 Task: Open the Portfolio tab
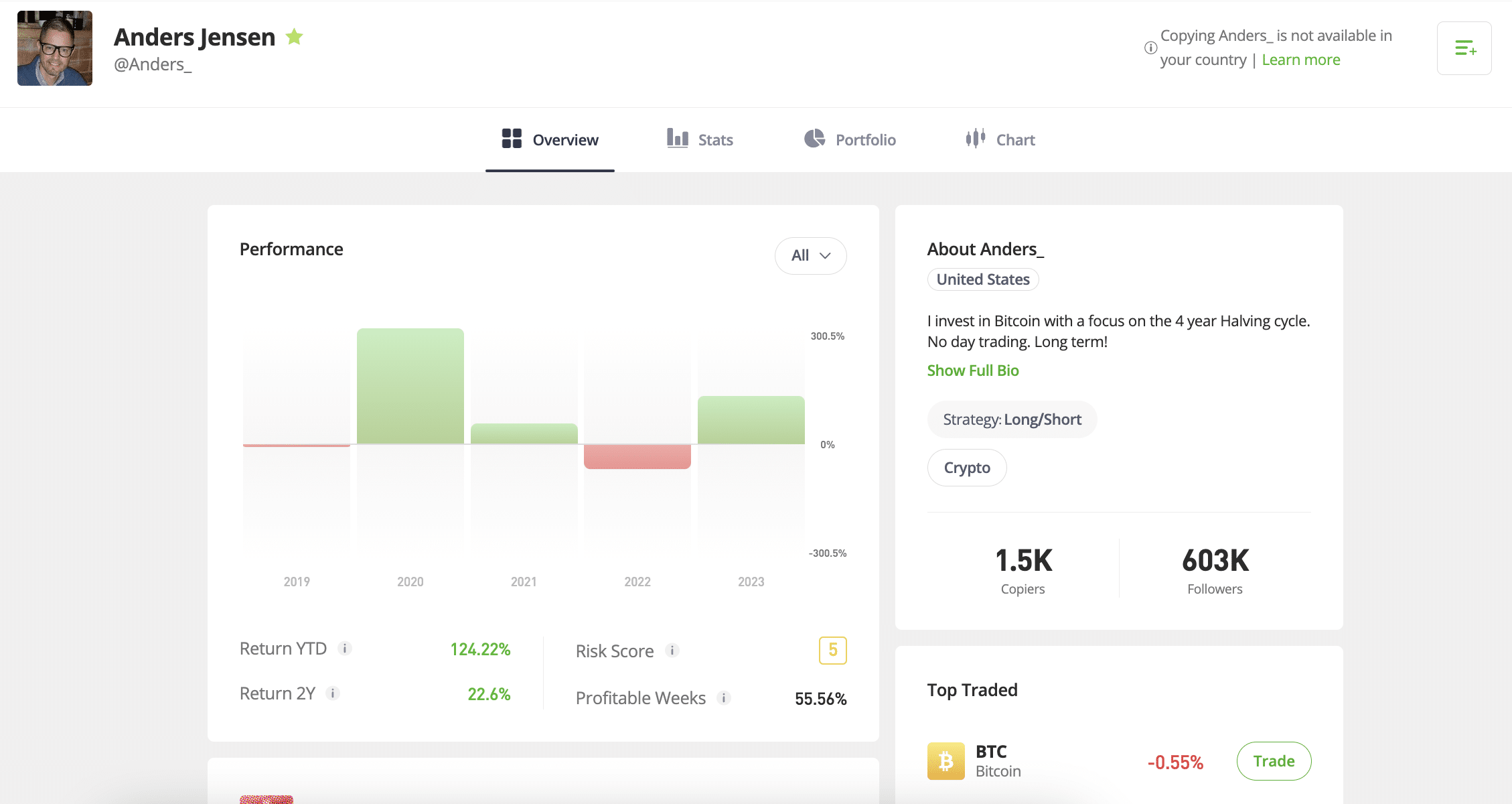tap(849, 139)
